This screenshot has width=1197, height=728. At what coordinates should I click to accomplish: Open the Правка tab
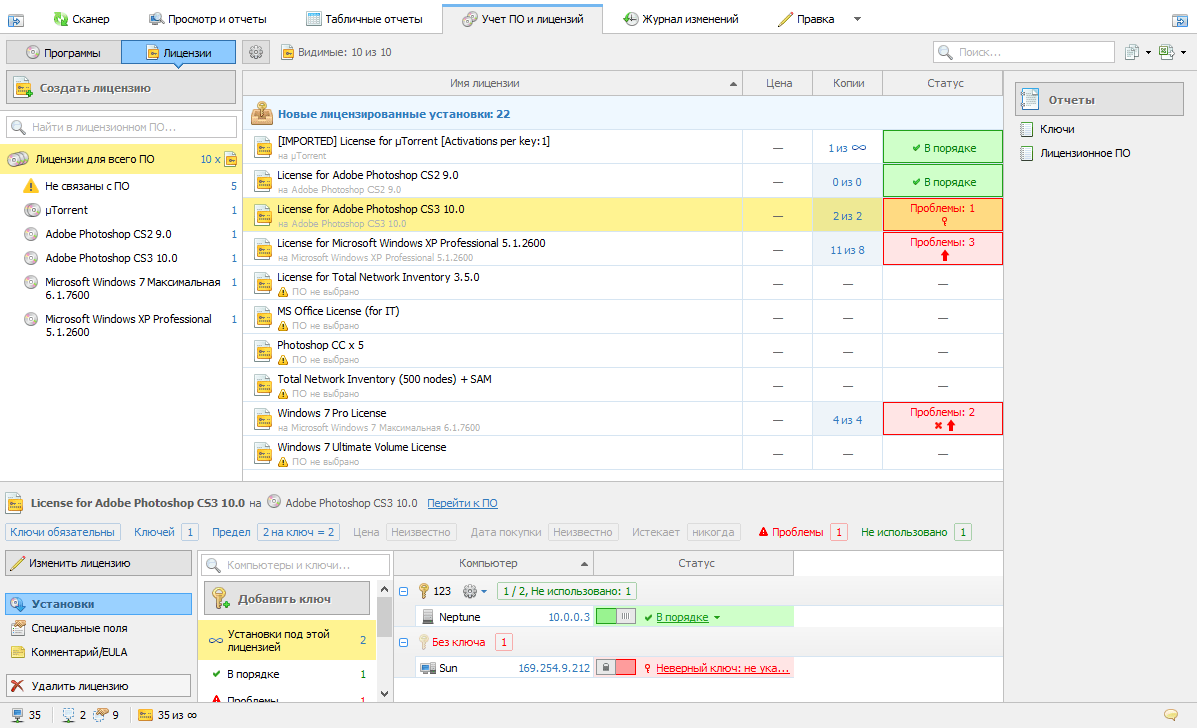click(x=806, y=19)
